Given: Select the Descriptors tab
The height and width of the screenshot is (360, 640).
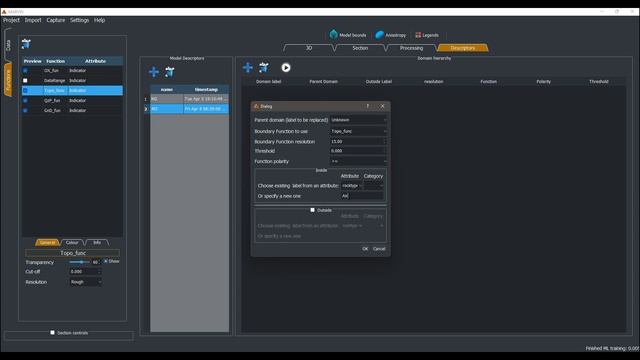Looking at the screenshot, I should point(462,48).
